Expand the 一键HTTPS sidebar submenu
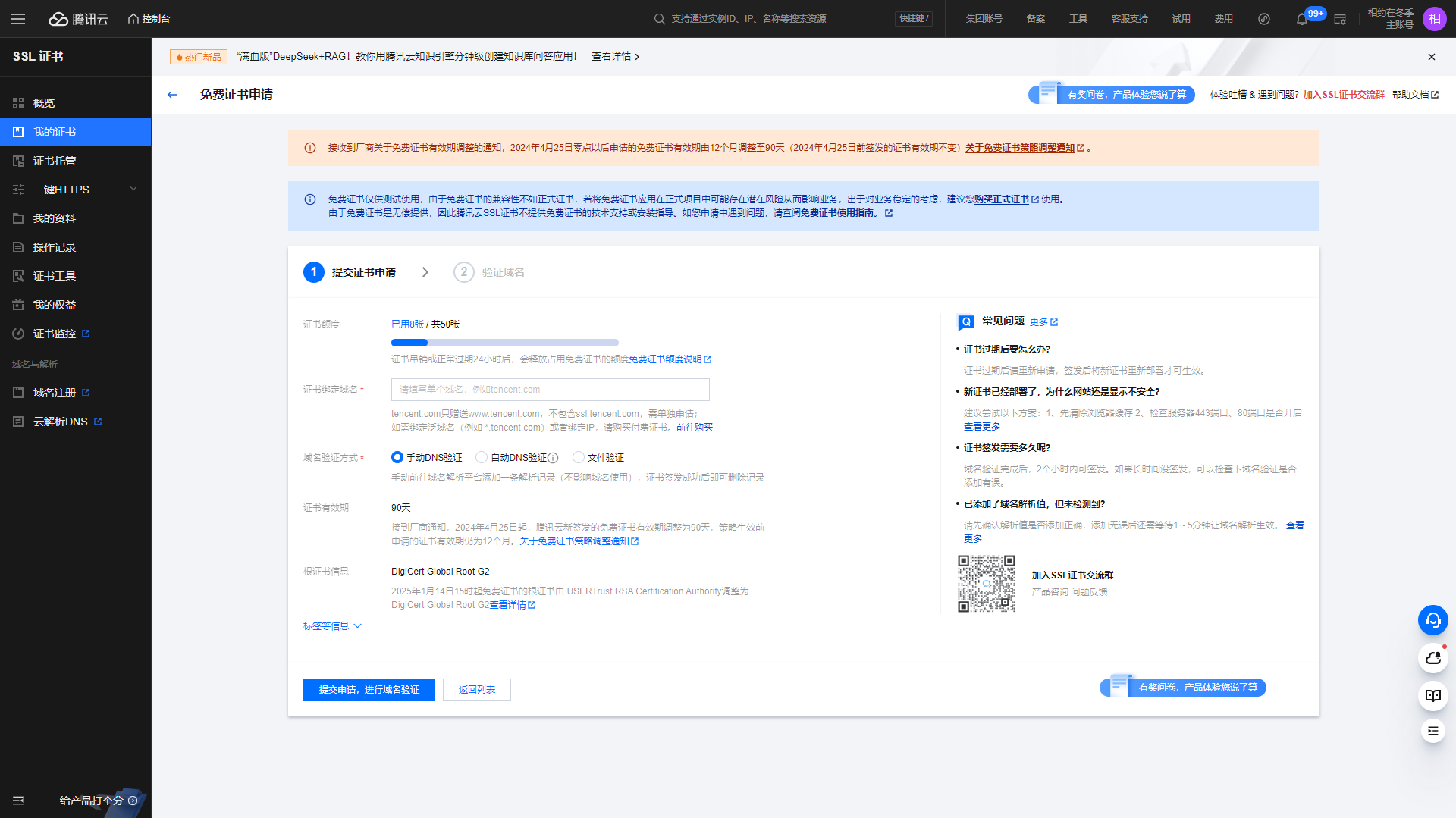The height and width of the screenshot is (818, 1456). pos(76,190)
